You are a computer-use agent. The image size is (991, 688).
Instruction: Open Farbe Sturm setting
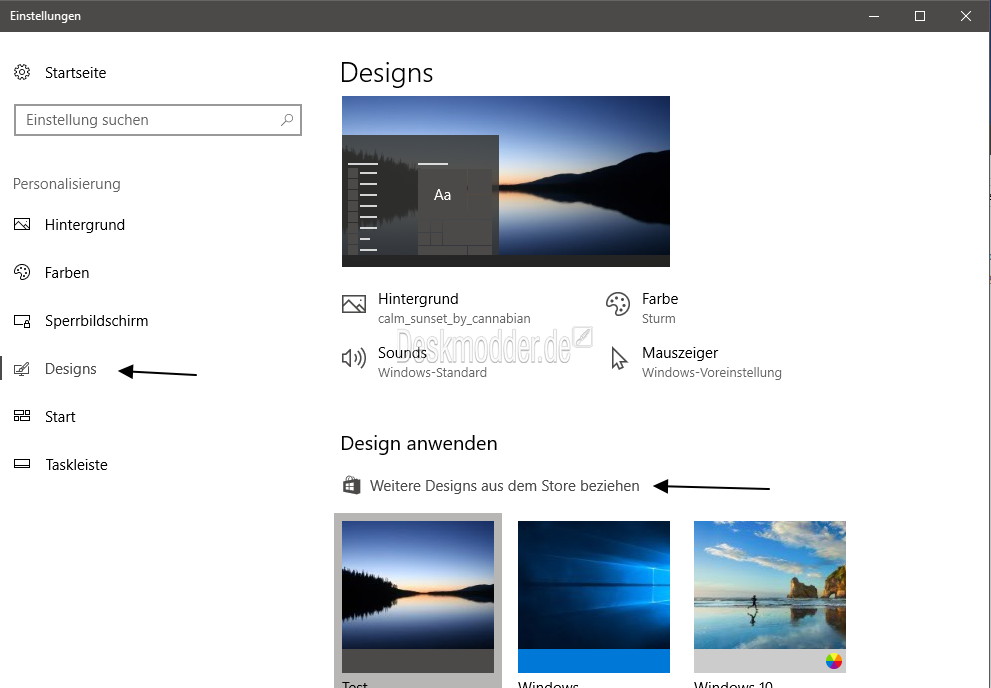point(642,308)
